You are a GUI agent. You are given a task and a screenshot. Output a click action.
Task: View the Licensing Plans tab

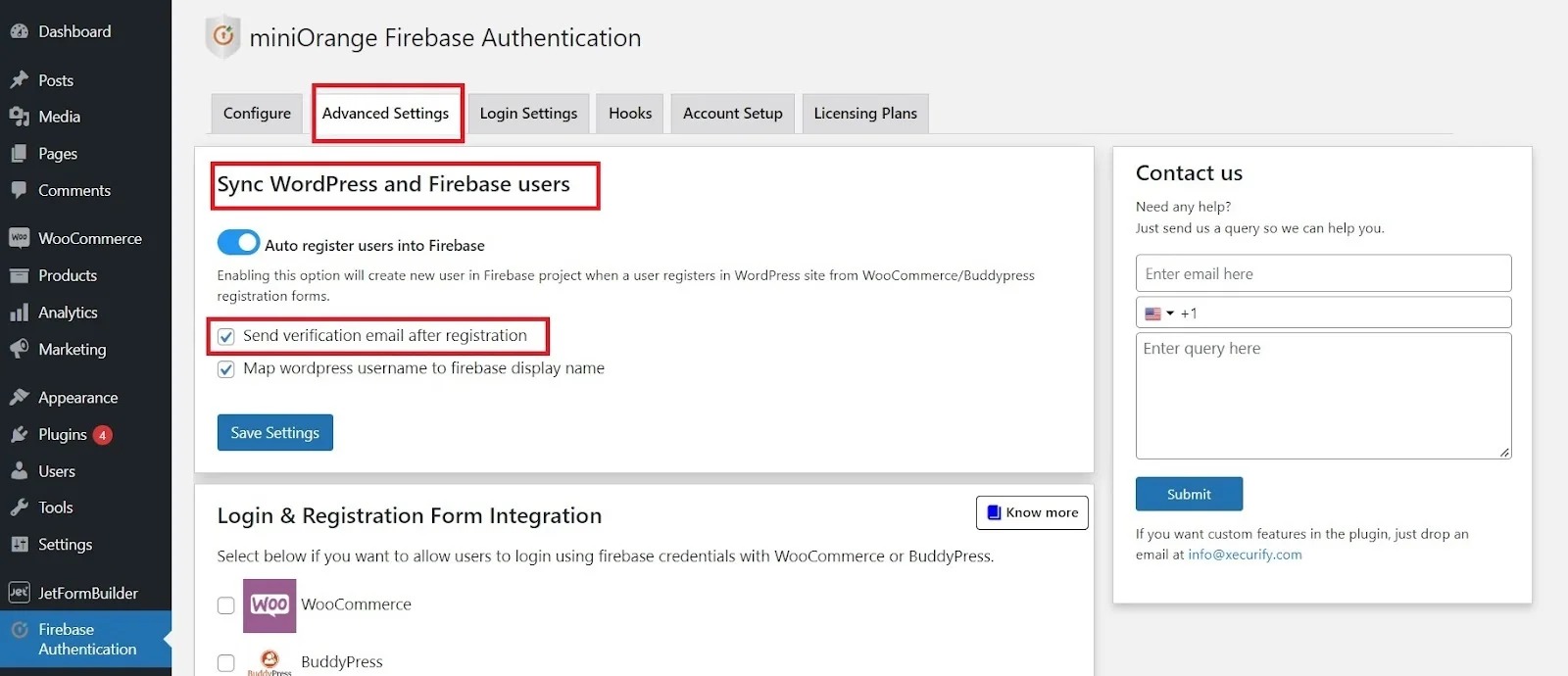[x=865, y=114]
